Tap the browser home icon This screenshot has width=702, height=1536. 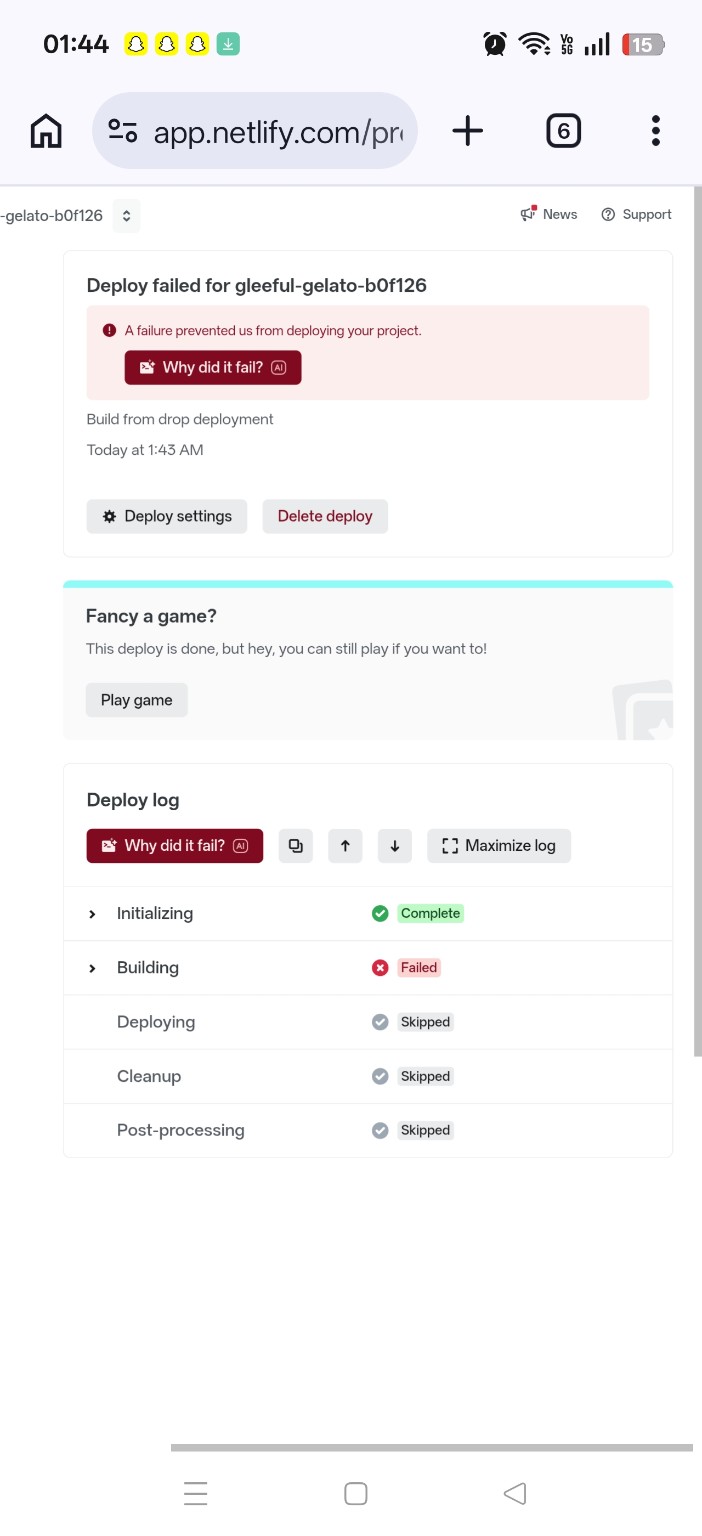point(46,131)
